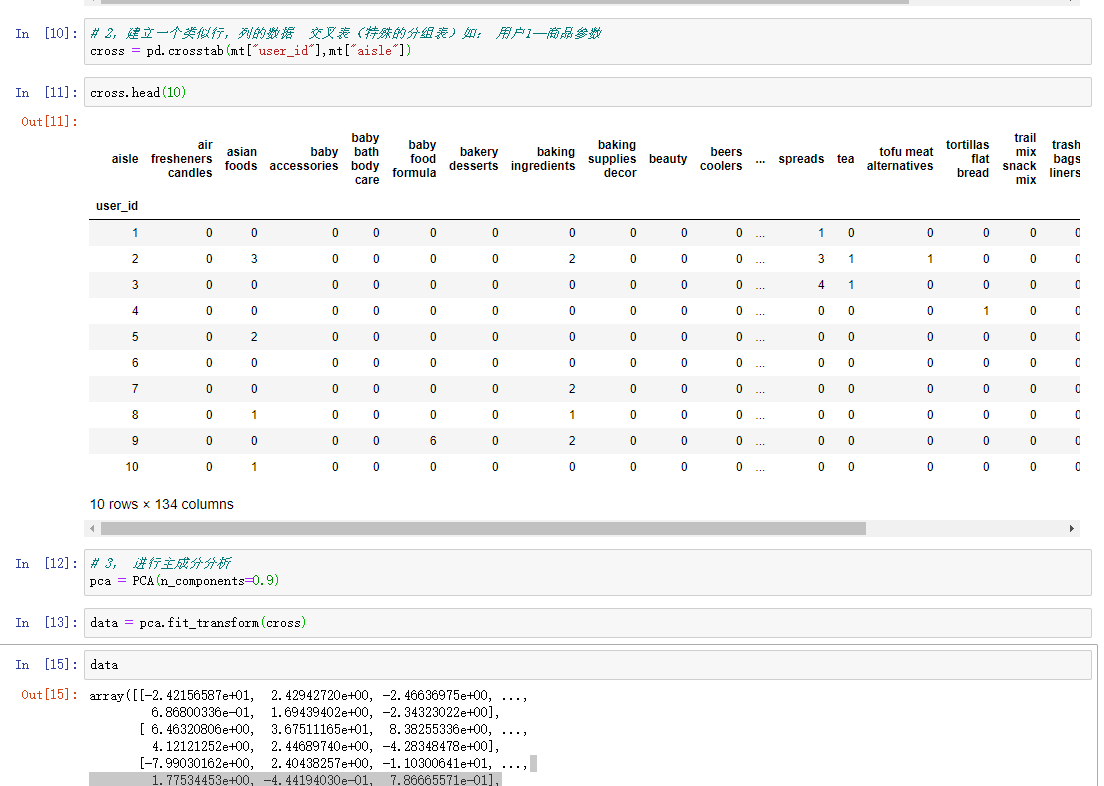
Task: Click the highlighted last array line of Out[15]
Action: pyautogui.click(x=295, y=780)
